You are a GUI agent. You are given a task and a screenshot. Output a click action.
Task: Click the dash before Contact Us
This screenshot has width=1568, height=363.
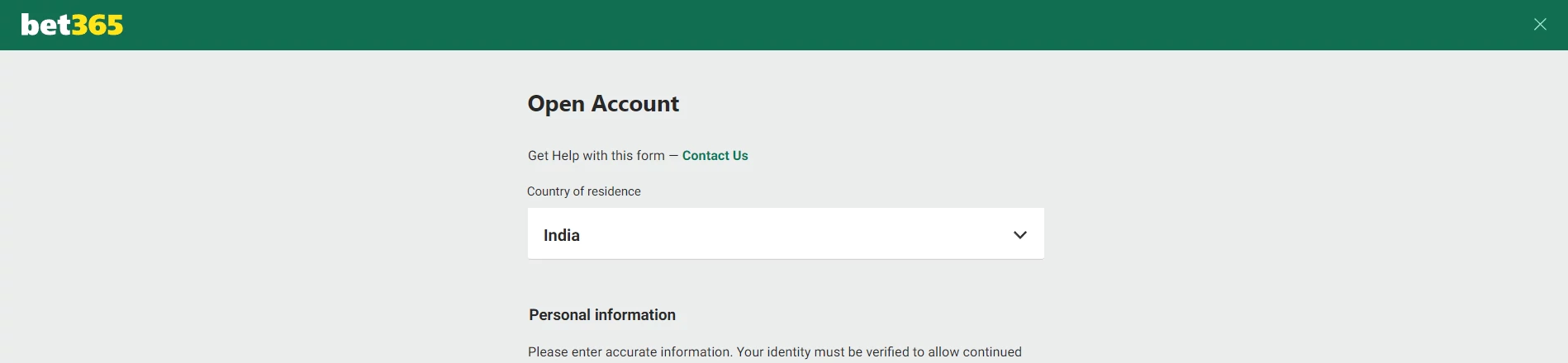pos(673,155)
